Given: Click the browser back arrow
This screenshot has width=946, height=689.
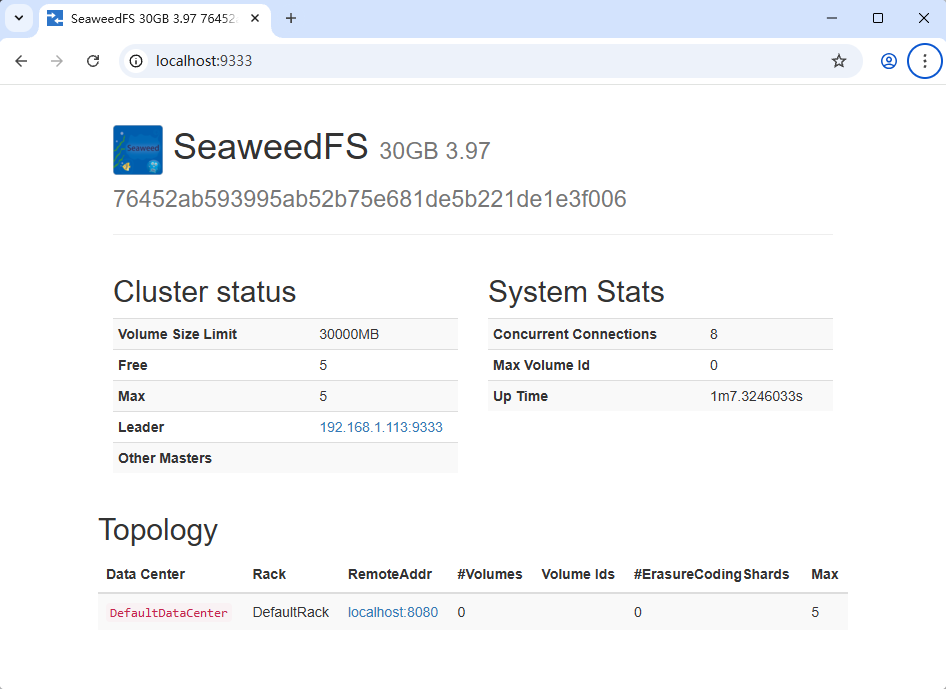Looking at the screenshot, I should click(21, 61).
